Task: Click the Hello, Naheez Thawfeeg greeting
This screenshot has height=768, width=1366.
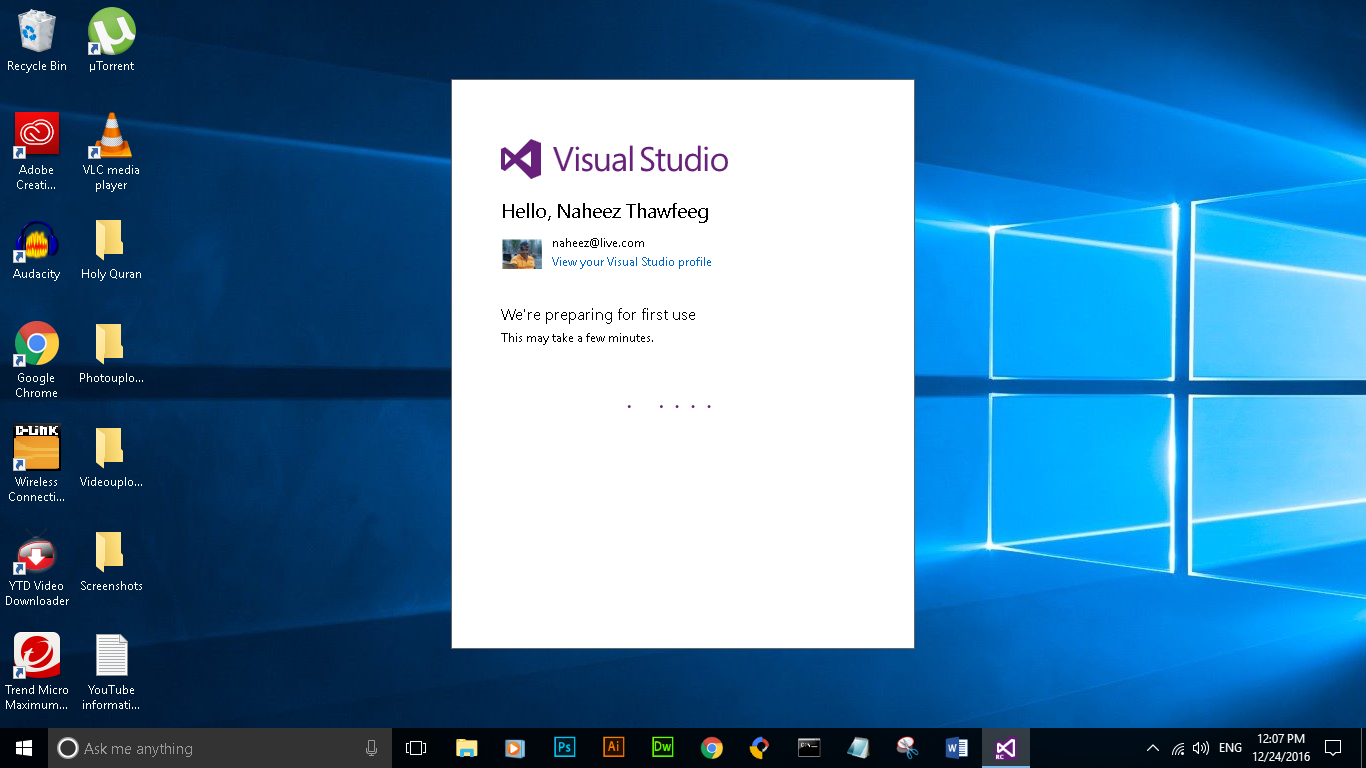Action: [605, 211]
